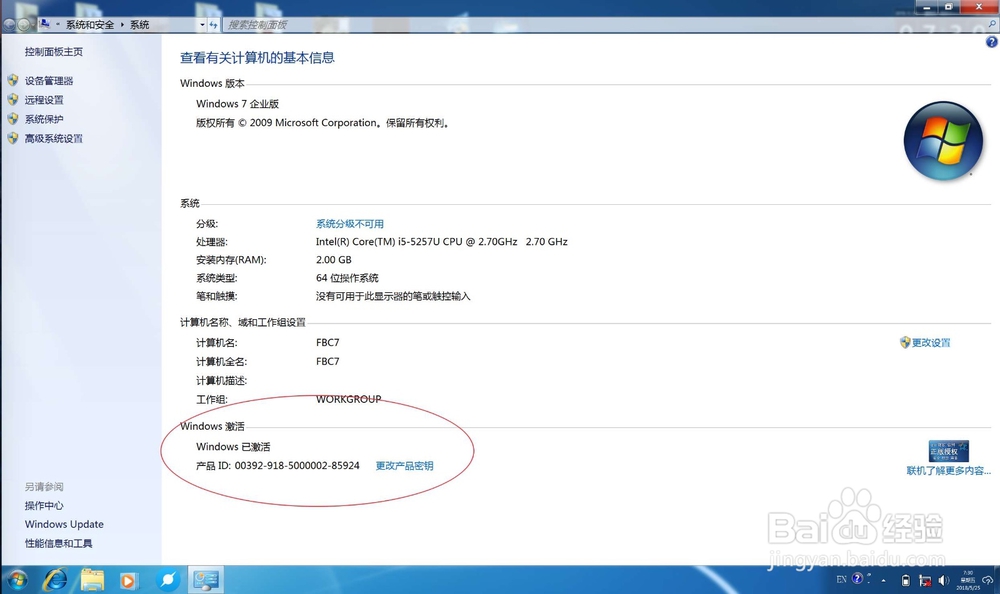
Task: Click the volume speaker icon in tray
Action: (x=943, y=580)
